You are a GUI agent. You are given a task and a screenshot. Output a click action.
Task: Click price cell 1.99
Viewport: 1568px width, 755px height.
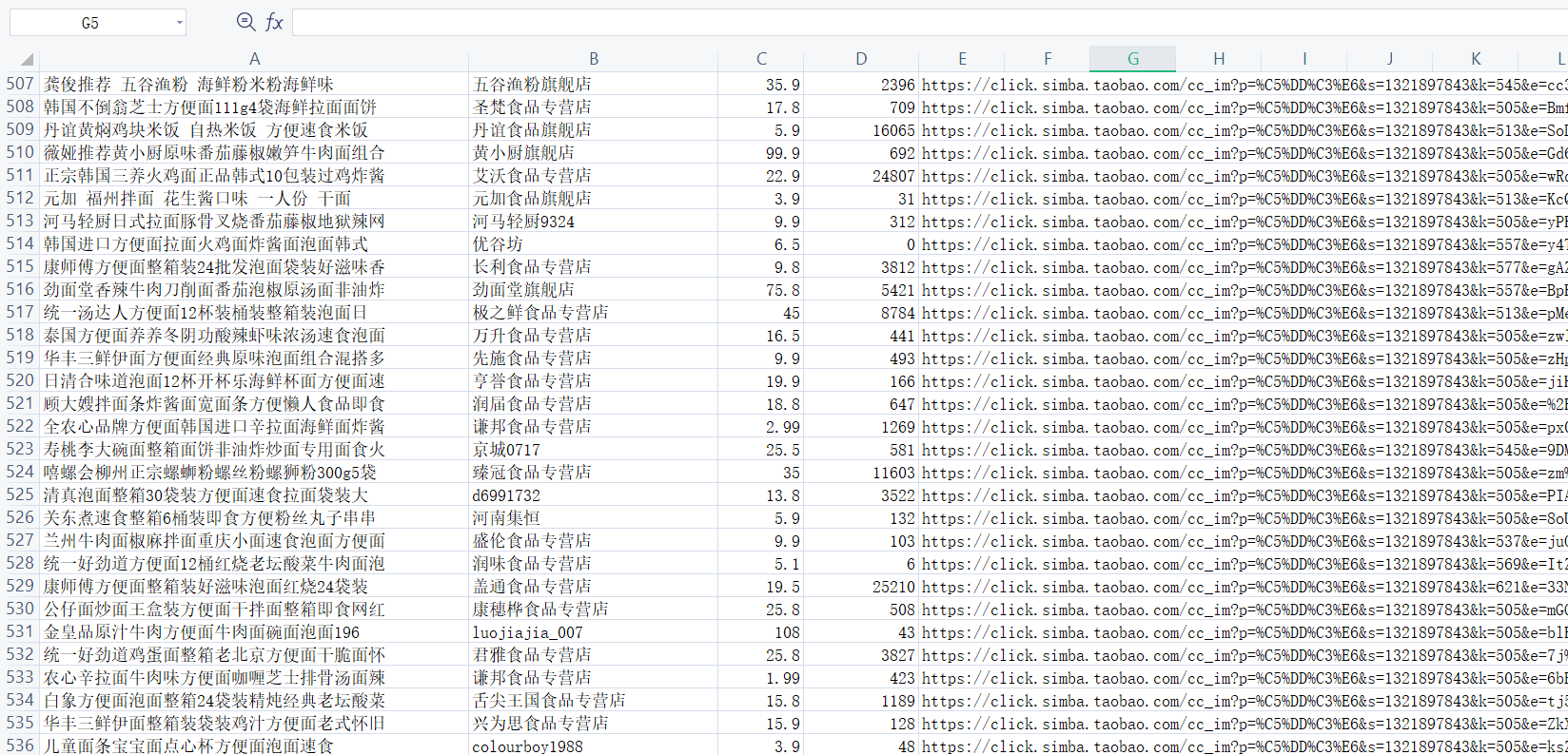coord(761,678)
